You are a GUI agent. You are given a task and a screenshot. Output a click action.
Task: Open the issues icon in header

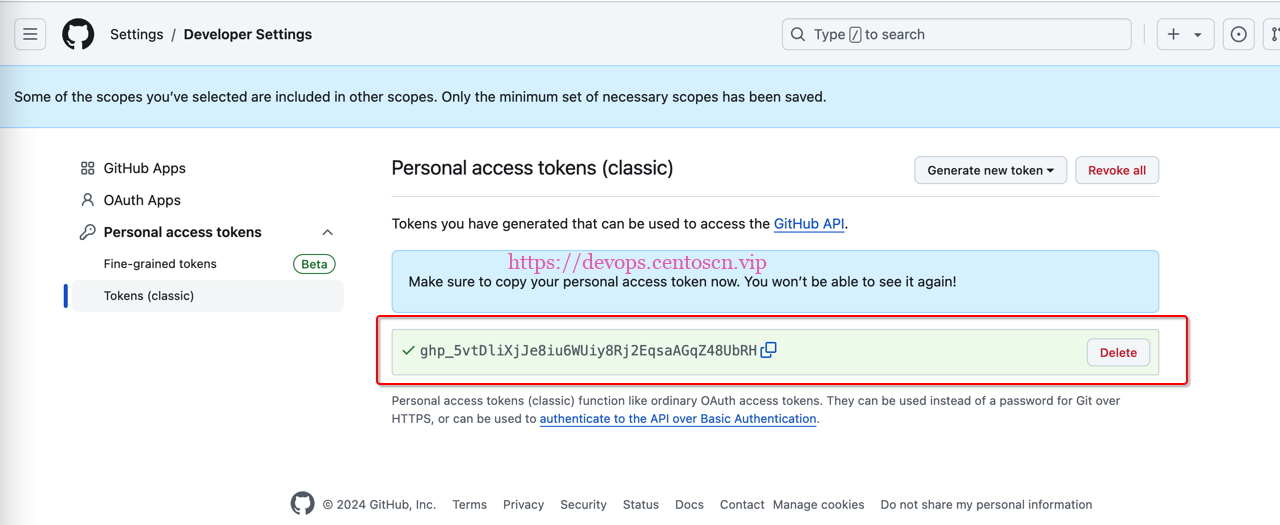click(x=1238, y=34)
